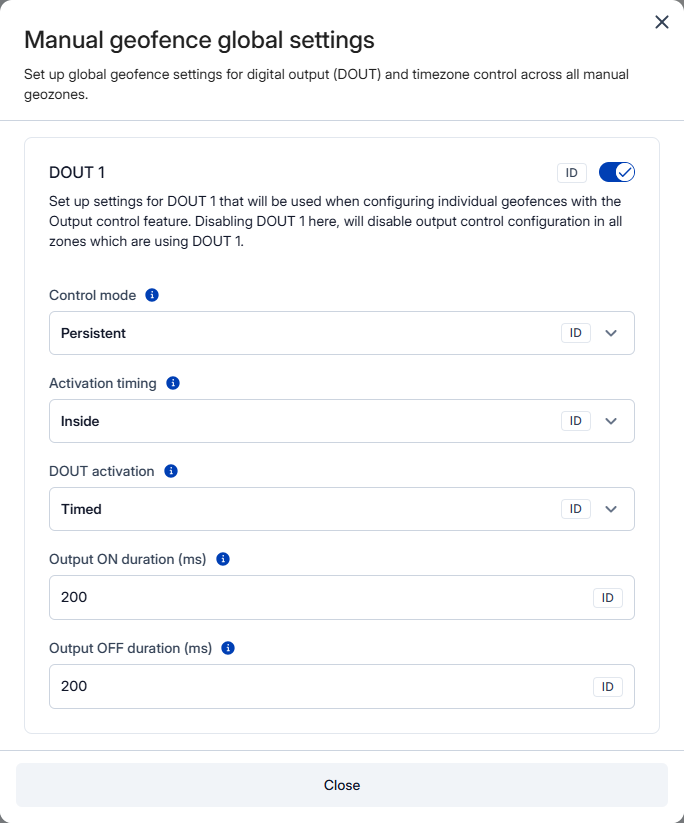This screenshot has width=684, height=823.
Task: Click ID badge in DOUT activation field
Action: point(575,509)
